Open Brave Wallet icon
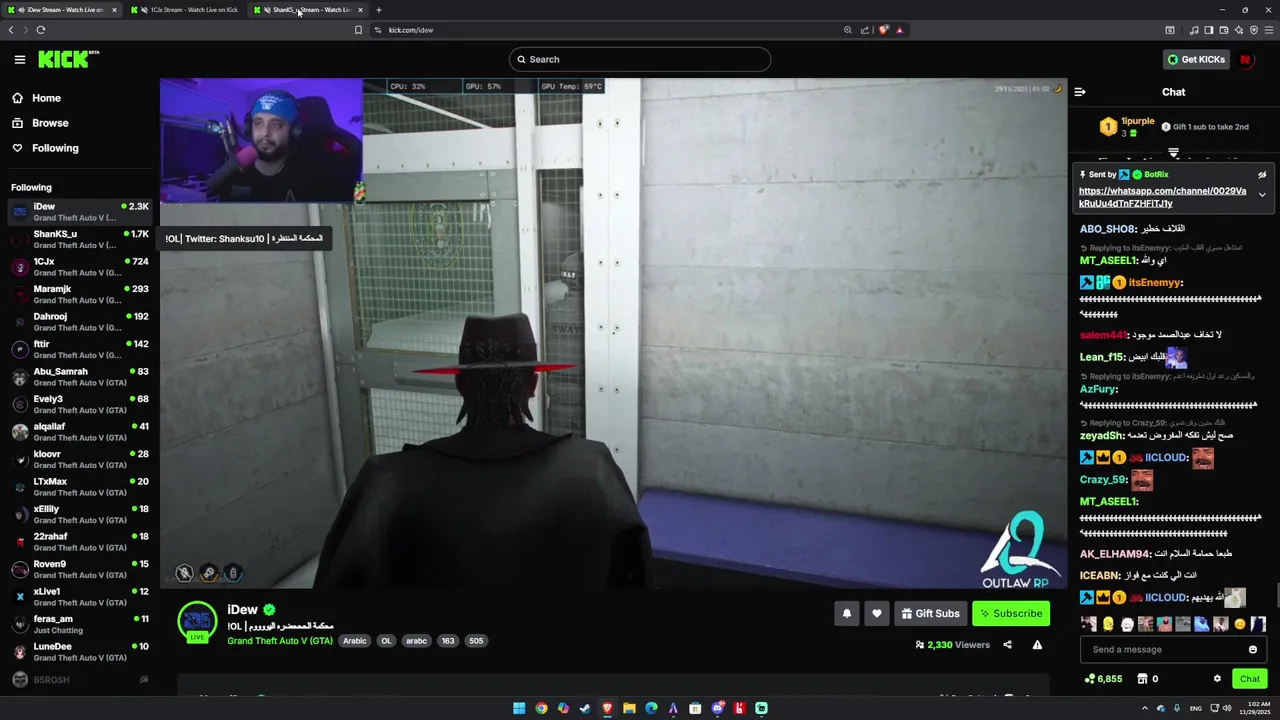The height and width of the screenshot is (720, 1280). click(1223, 30)
